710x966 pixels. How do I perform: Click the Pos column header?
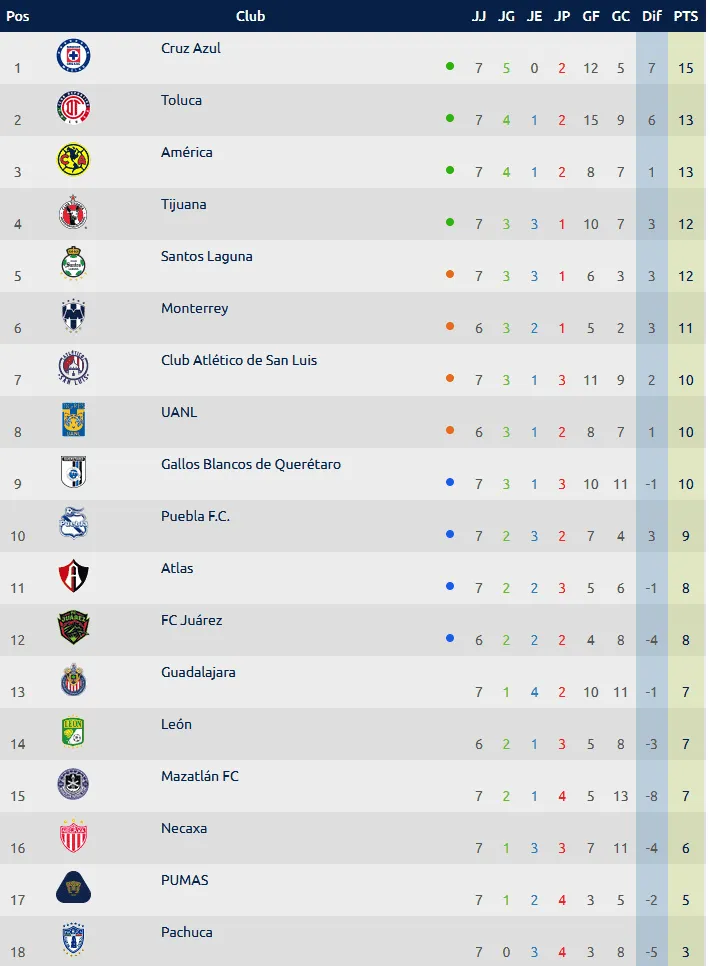pos(18,16)
